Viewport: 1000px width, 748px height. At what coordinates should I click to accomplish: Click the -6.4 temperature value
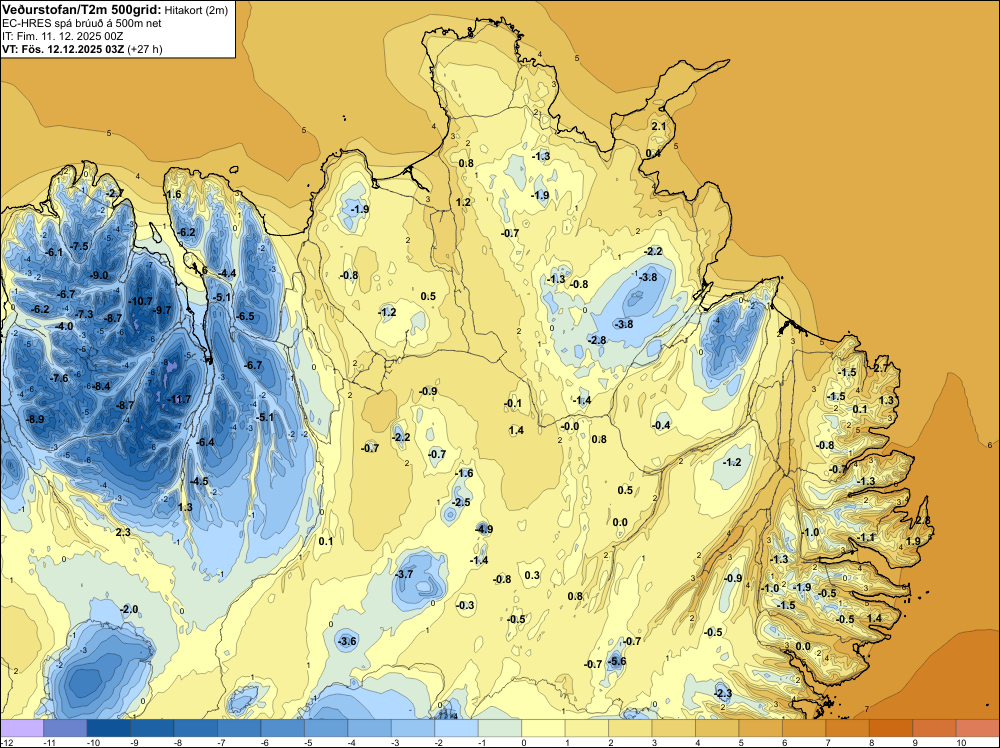click(x=205, y=442)
